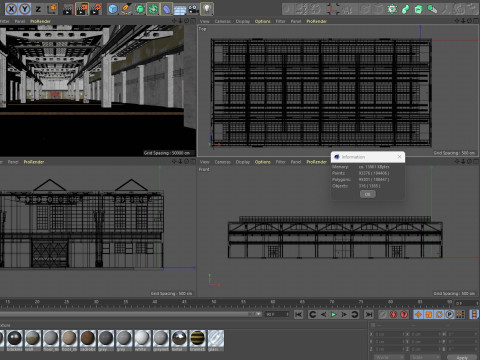Toggle the X-axis lock
The width and height of the screenshot is (480, 360).
point(11,9)
